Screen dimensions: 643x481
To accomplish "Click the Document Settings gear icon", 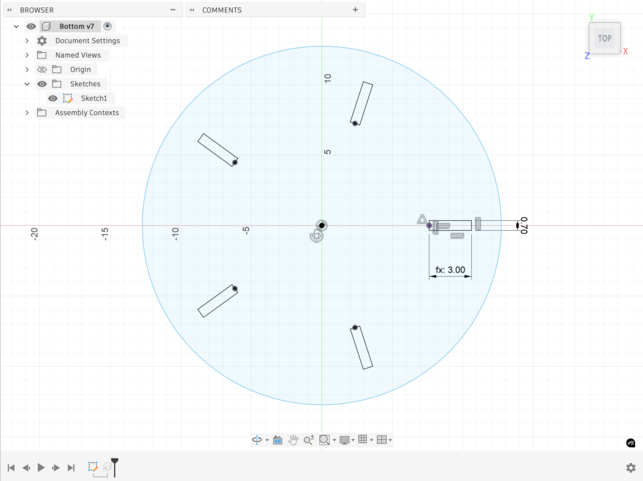I will point(42,41).
